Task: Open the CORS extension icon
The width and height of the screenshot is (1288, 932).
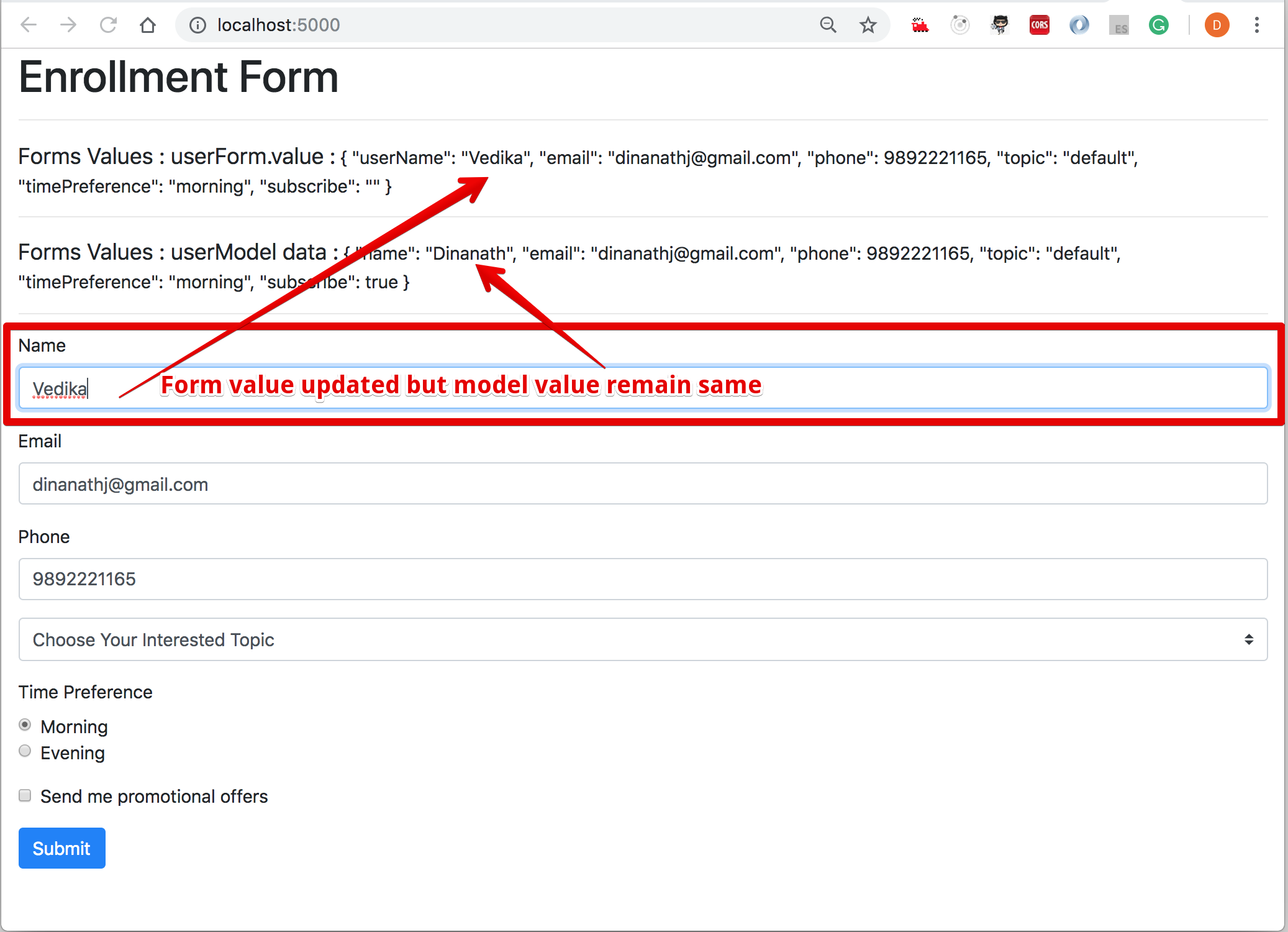Action: point(1039,25)
